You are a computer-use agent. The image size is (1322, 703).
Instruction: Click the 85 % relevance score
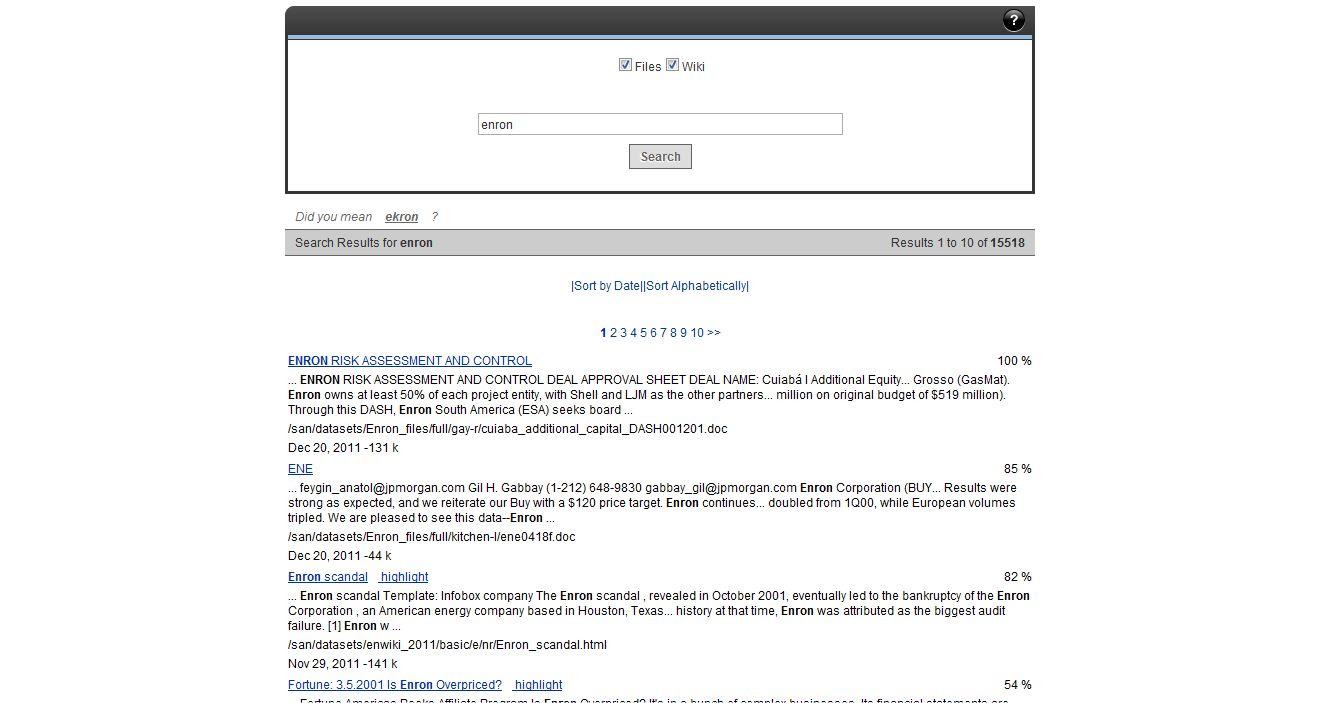pyautogui.click(x=1018, y=469)
